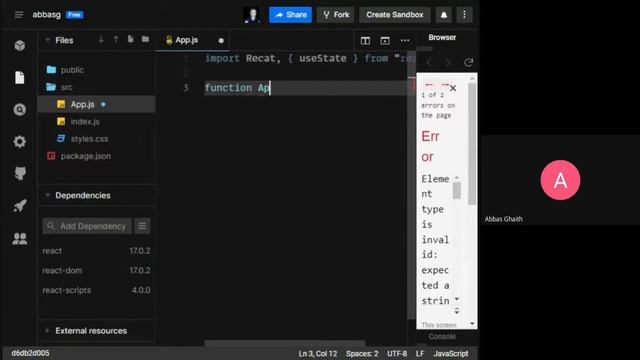Click the new file icon in Files header

tap(131, 40)
